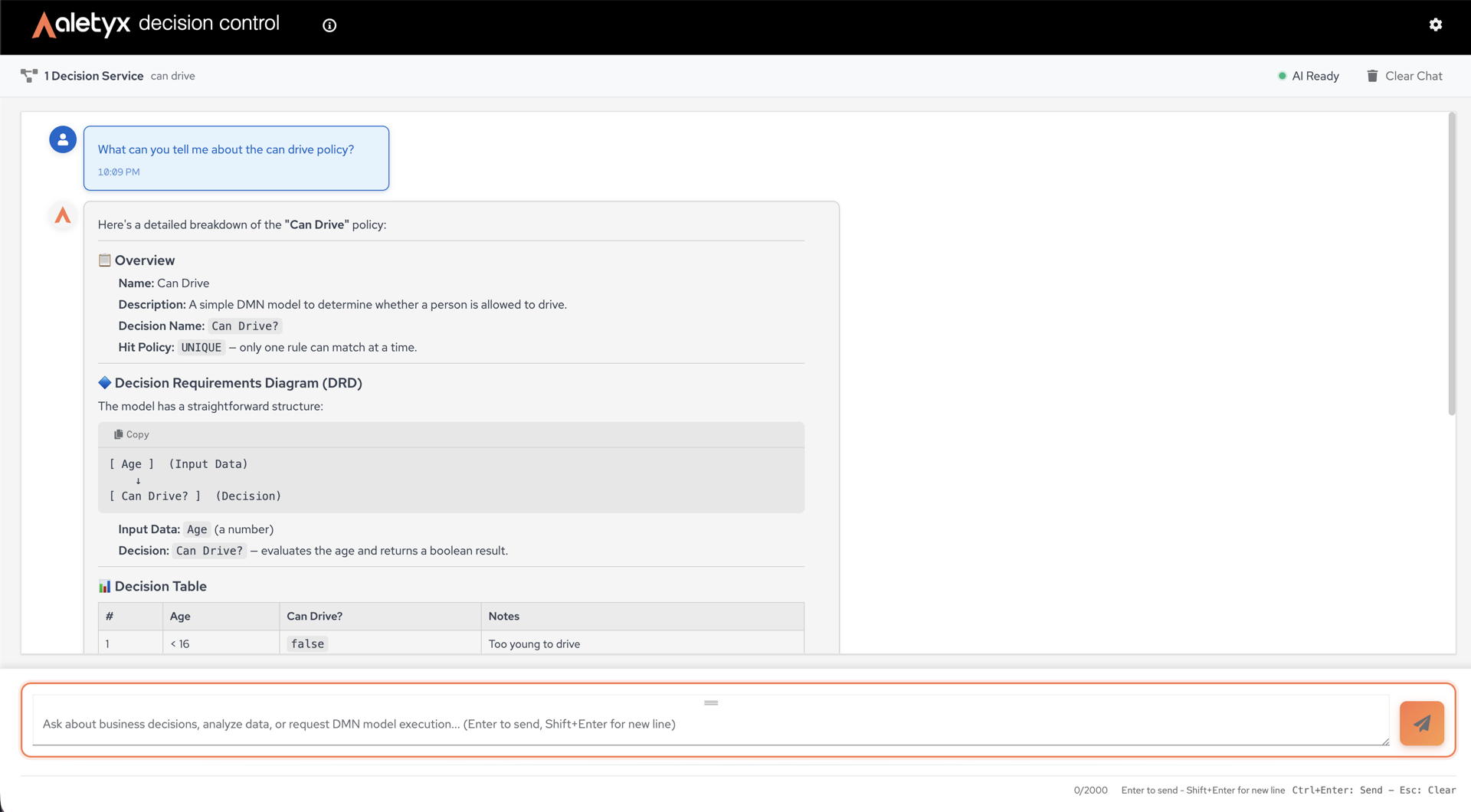Click the Description line text
This screenshot has height=812, width=1471.
point(342,304)
